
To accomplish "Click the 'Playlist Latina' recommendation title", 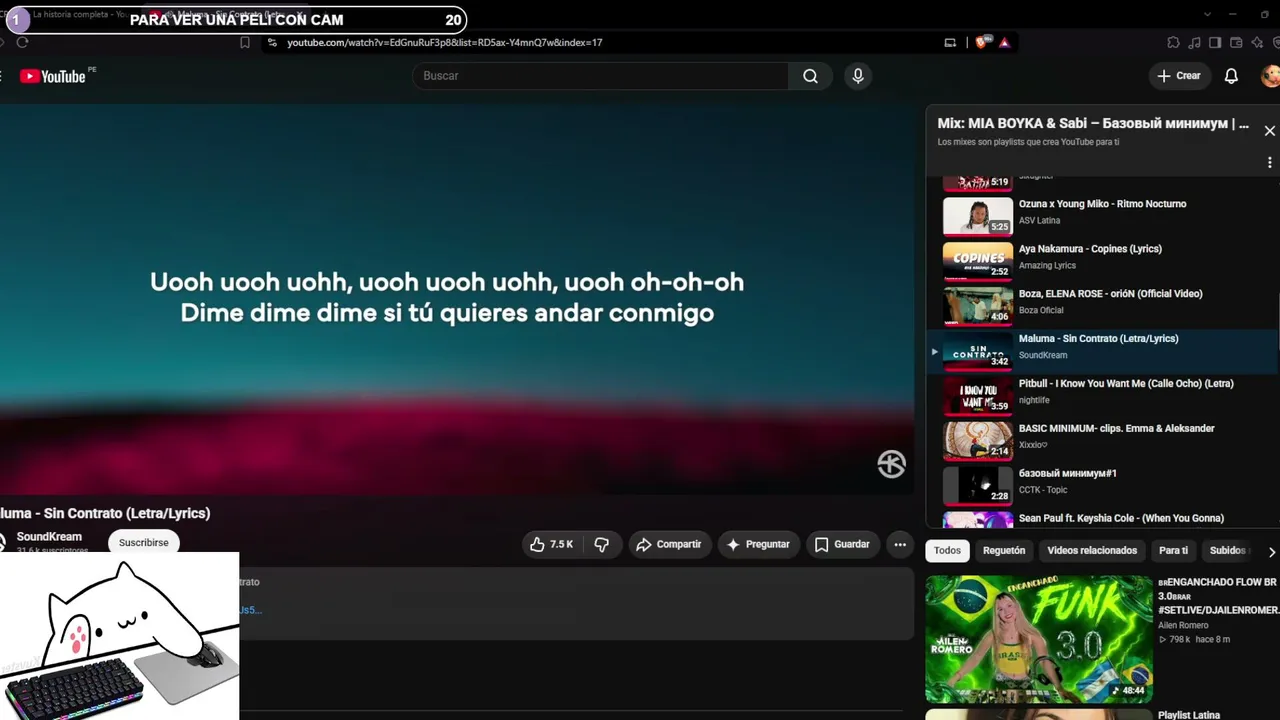I will 1189,715.
